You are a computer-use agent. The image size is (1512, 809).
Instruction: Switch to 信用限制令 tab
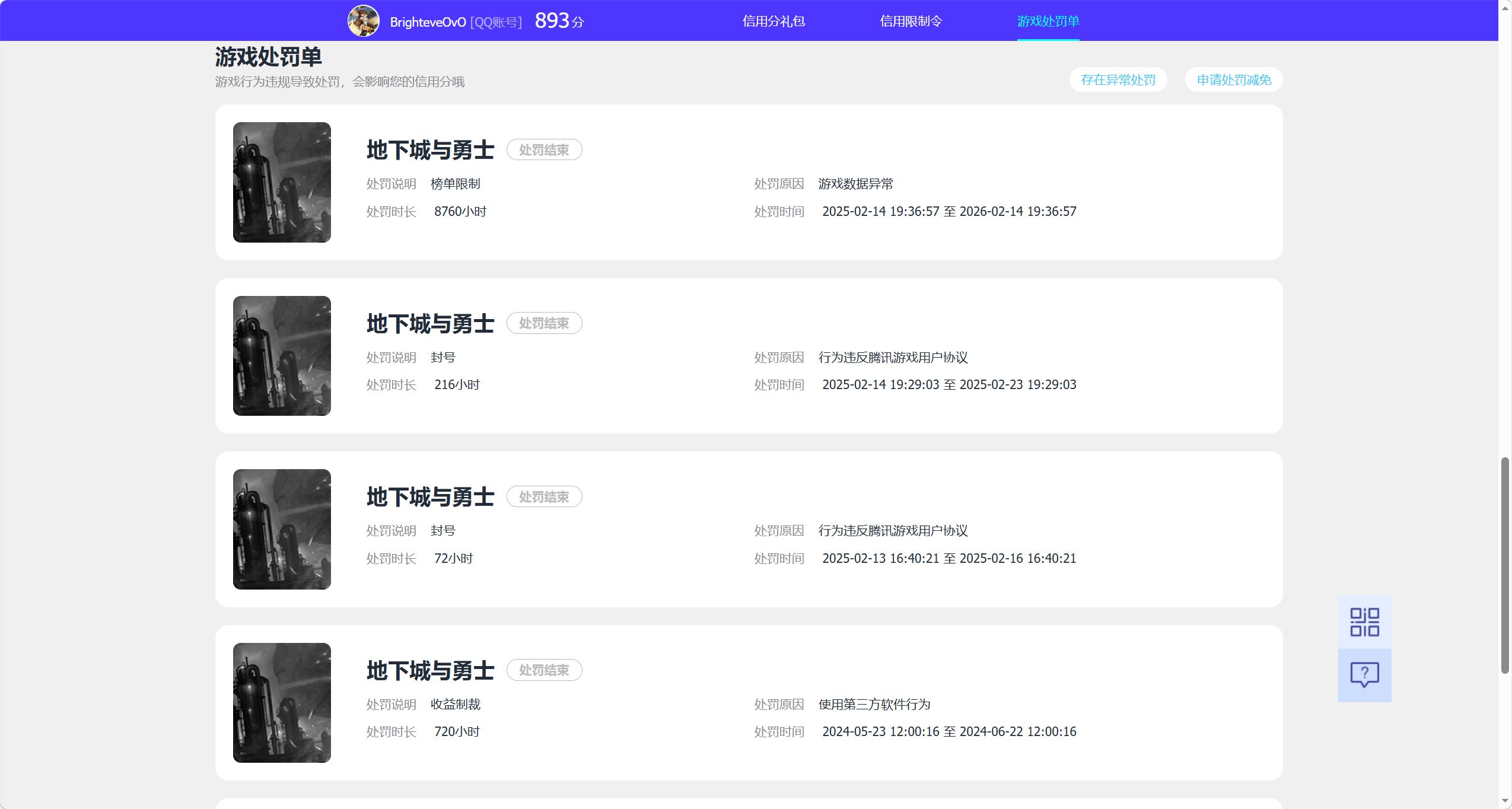click(911, 21)
